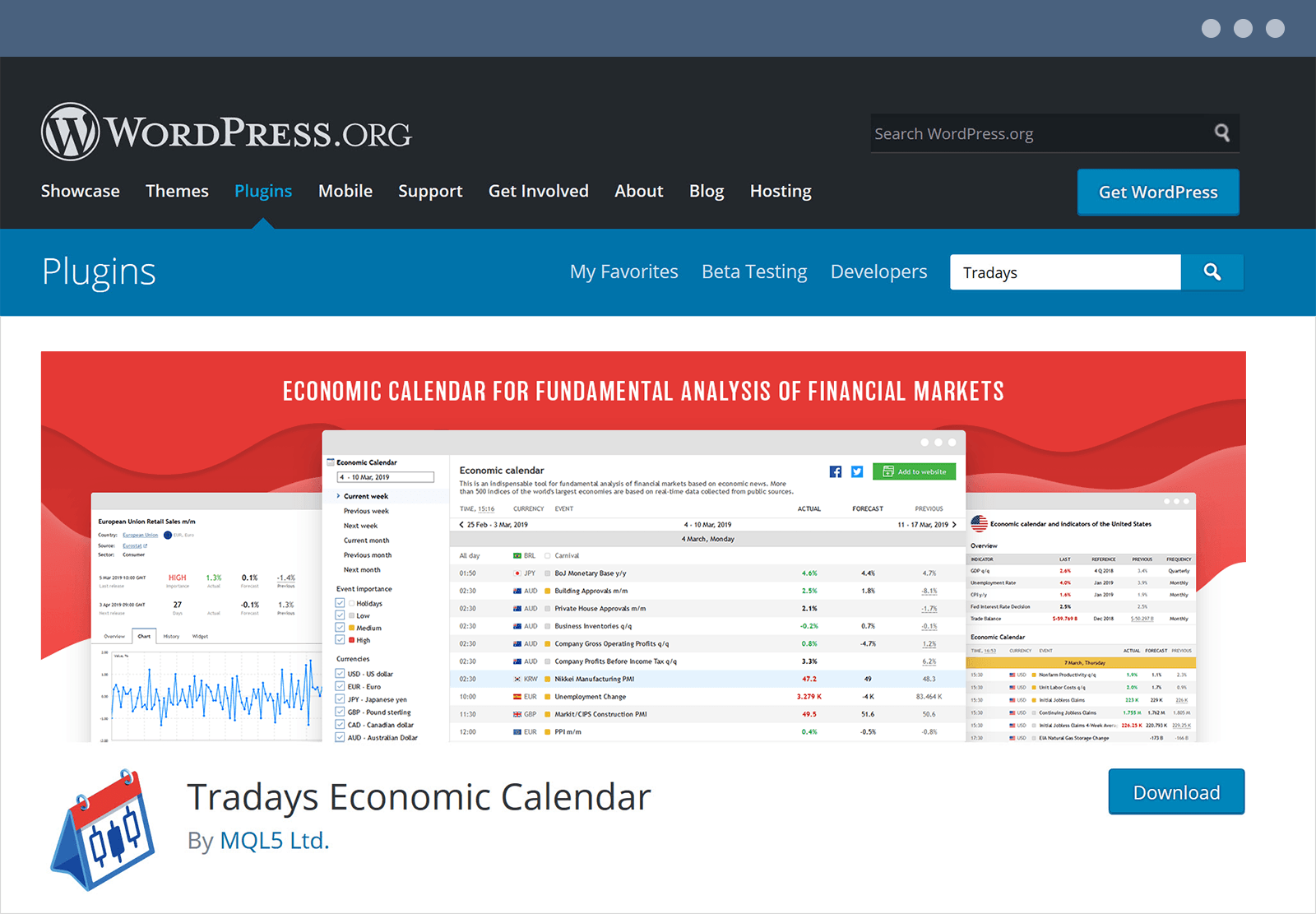1316x914 pixels.
Task: Disable the High event importance filter
Action: pyautogui.click(x=340, y=640)
